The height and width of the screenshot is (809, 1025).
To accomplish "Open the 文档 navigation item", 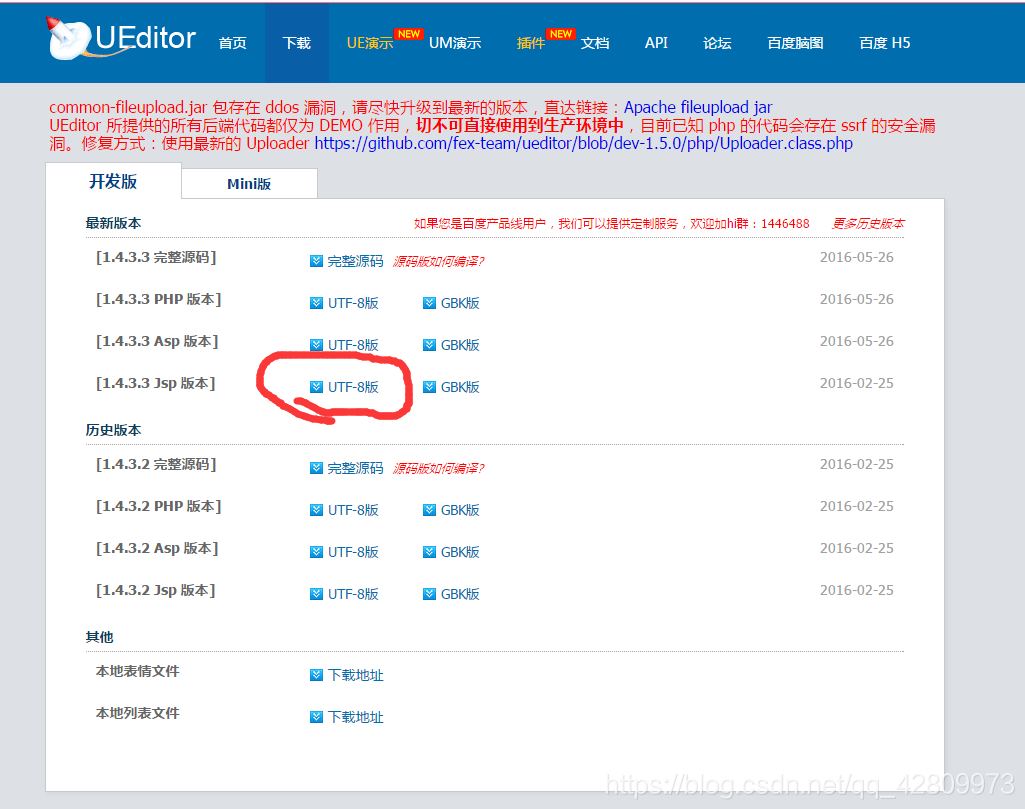I will tap(595, 43).
